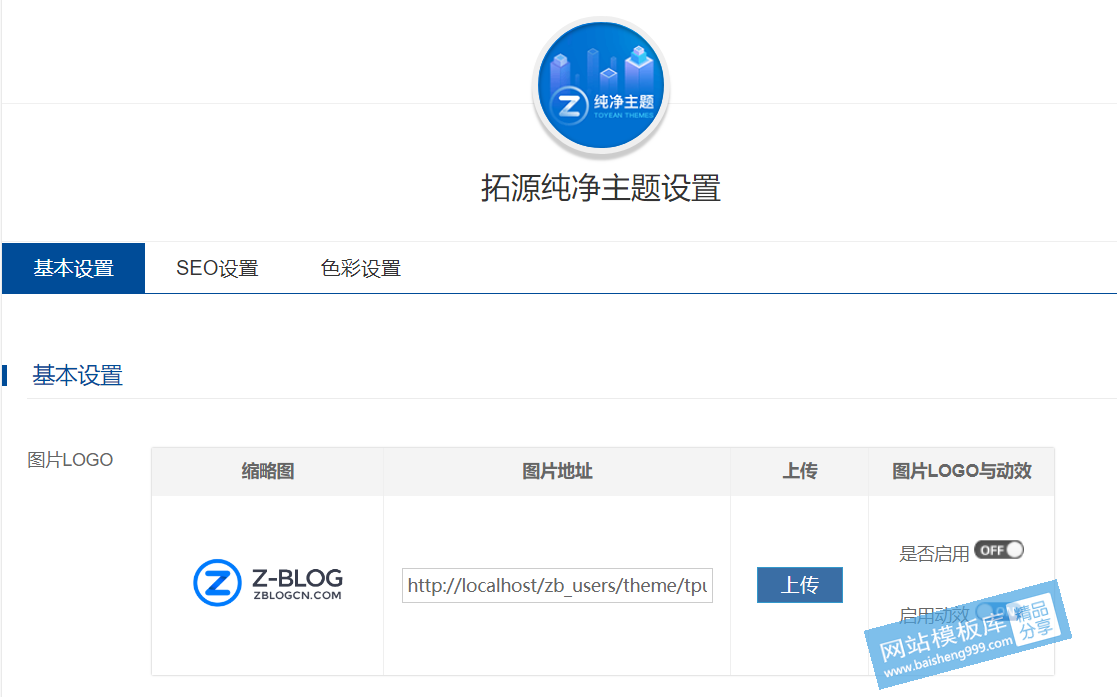The height and width of the screenshot is (697, 1117).
Task: Click the 是否启用 label text
Action: click(x=934, y=554)
